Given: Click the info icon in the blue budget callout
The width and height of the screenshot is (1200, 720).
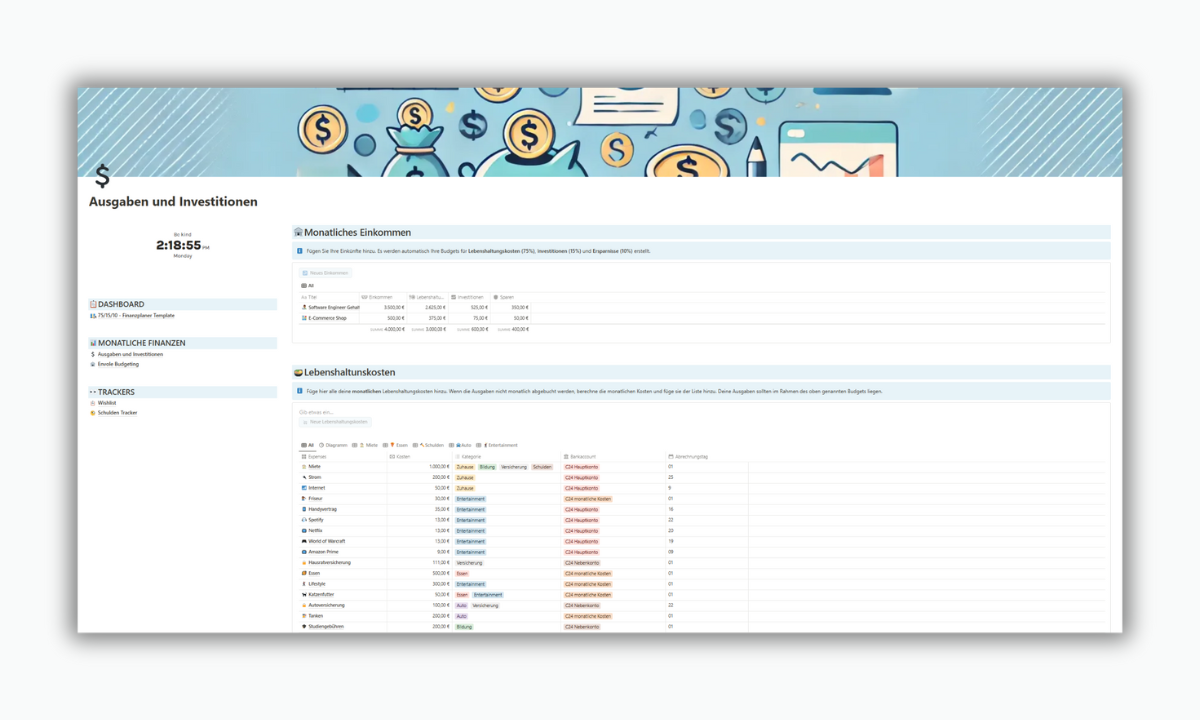Looking at the screenshot, I should coord(300,250).
